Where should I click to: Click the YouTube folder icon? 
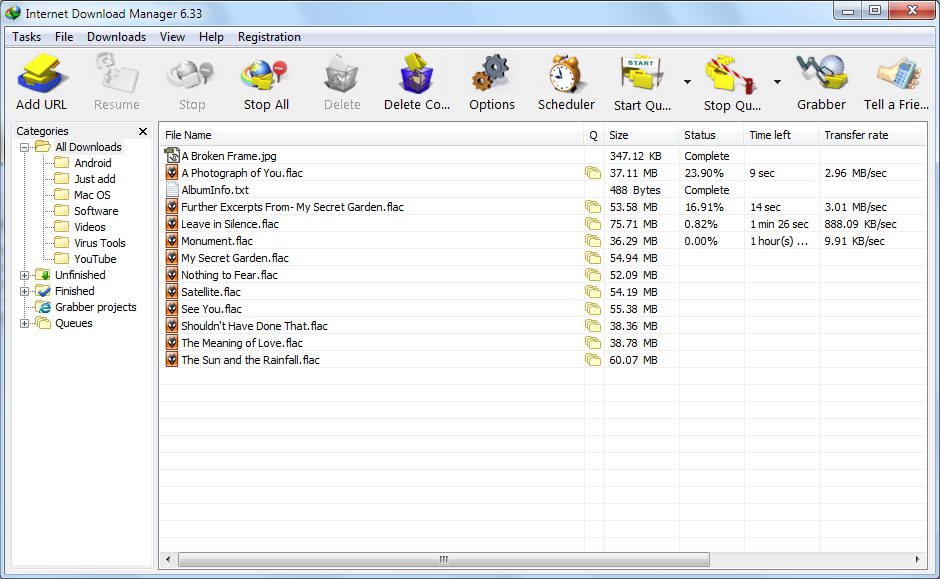tap(62, 258)
